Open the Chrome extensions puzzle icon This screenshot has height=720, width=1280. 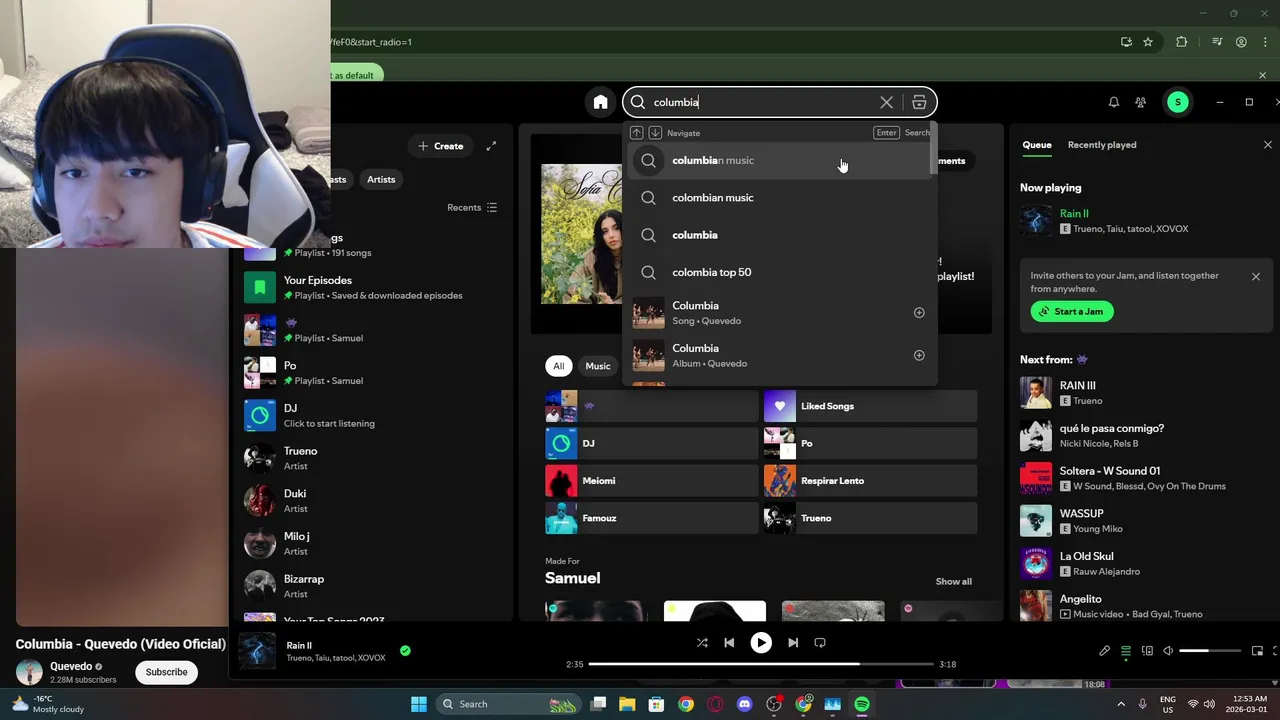pos(1181,42)
